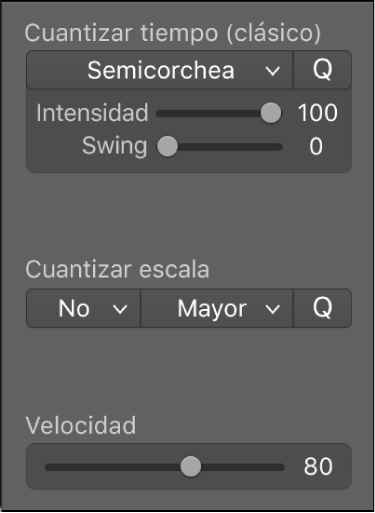Click the Intensidad slider knob
375x513 pixels.
[x=271, y=113]
